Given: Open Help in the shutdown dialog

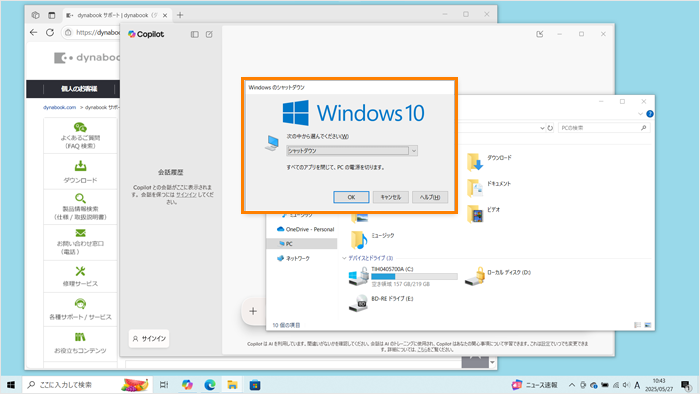Looking at the screenshot, I should [429, 197].
